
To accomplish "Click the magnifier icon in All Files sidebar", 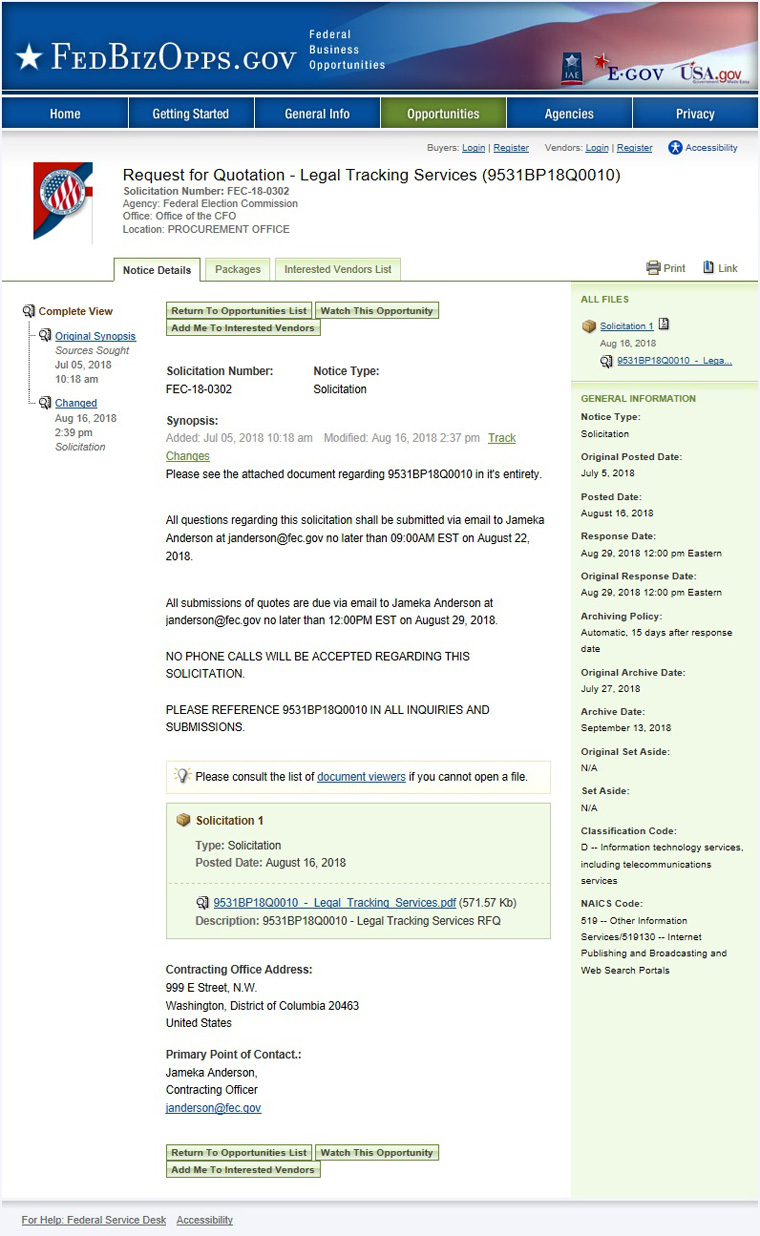I will pyautogui.click(x=607, y=361).
